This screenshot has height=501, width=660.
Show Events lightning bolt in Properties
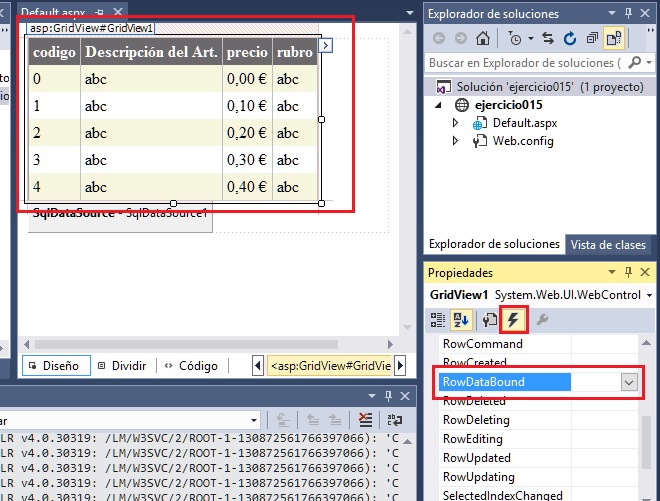[x=513, y=320]
